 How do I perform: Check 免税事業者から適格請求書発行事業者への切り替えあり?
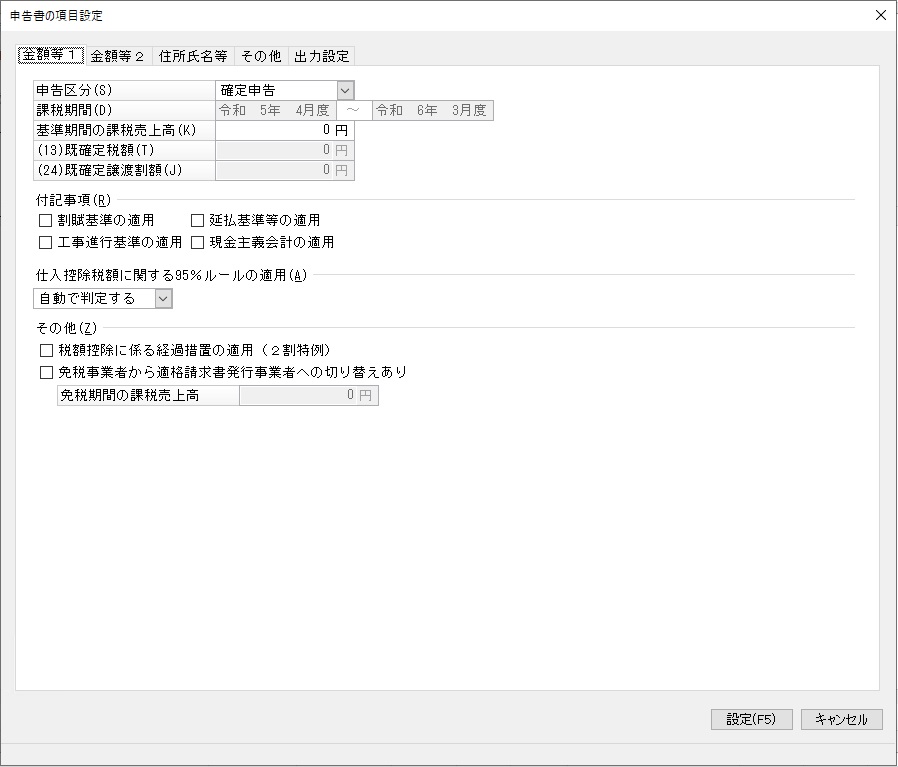(45, 372)
